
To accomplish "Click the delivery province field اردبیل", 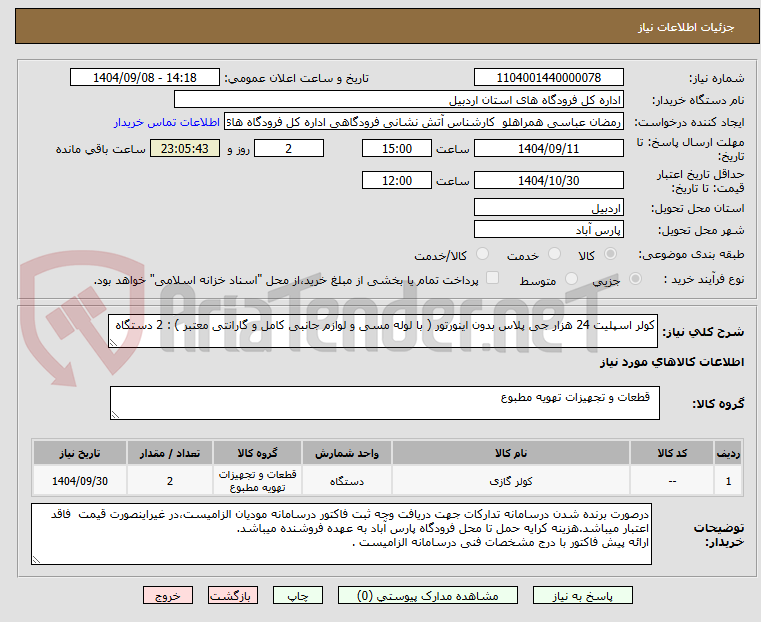I will (548, 208).
